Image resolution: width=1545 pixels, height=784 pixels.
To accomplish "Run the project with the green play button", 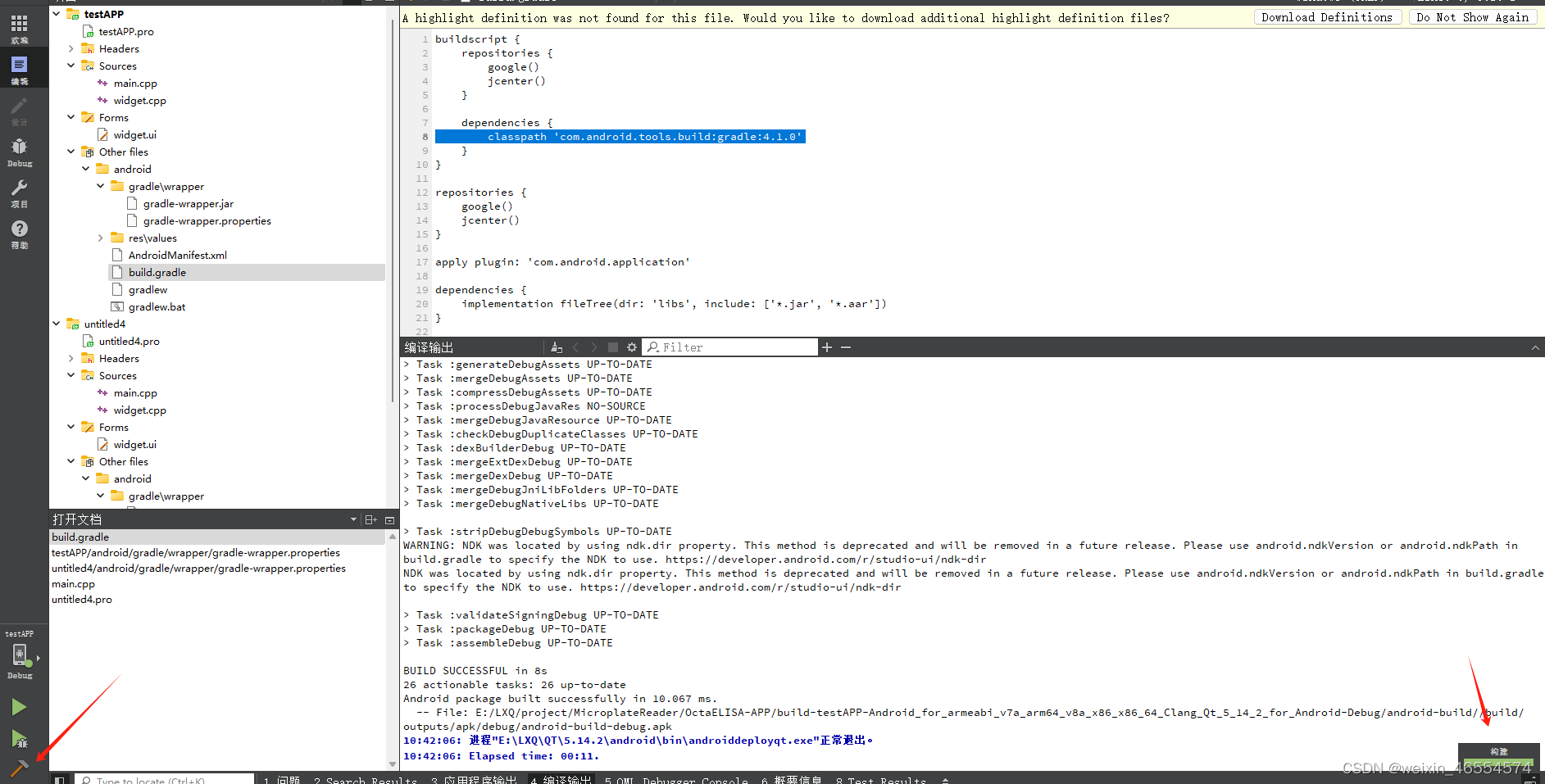I will (20, 707).
